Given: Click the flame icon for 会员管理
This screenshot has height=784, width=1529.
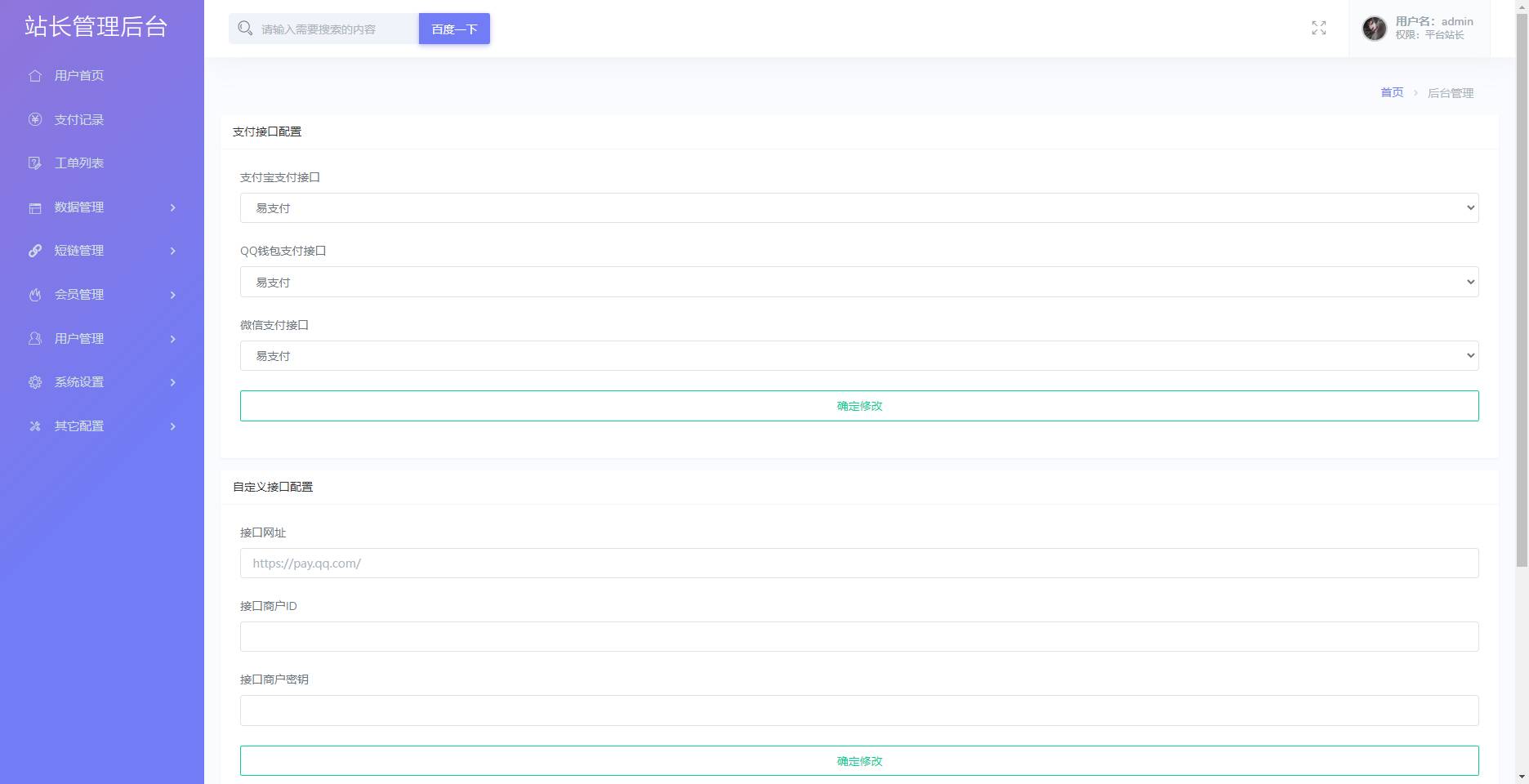Looking at the screenshot, I should coord(35,295).
